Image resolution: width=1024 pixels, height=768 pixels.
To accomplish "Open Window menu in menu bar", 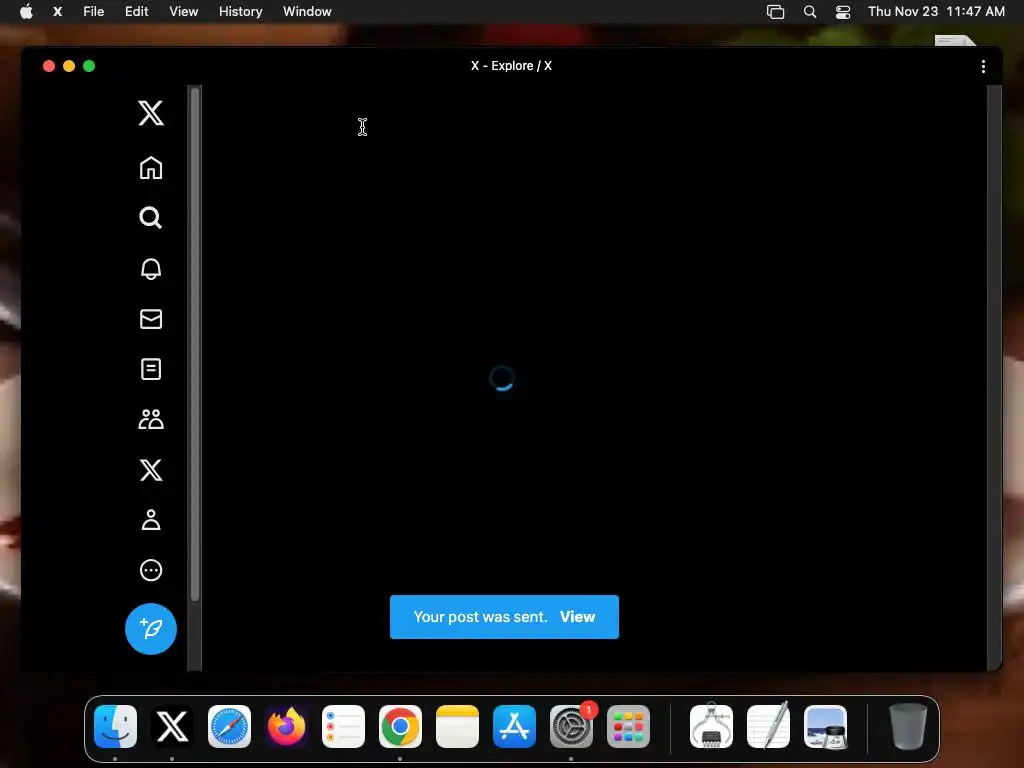I will click(x=307, y=11).
